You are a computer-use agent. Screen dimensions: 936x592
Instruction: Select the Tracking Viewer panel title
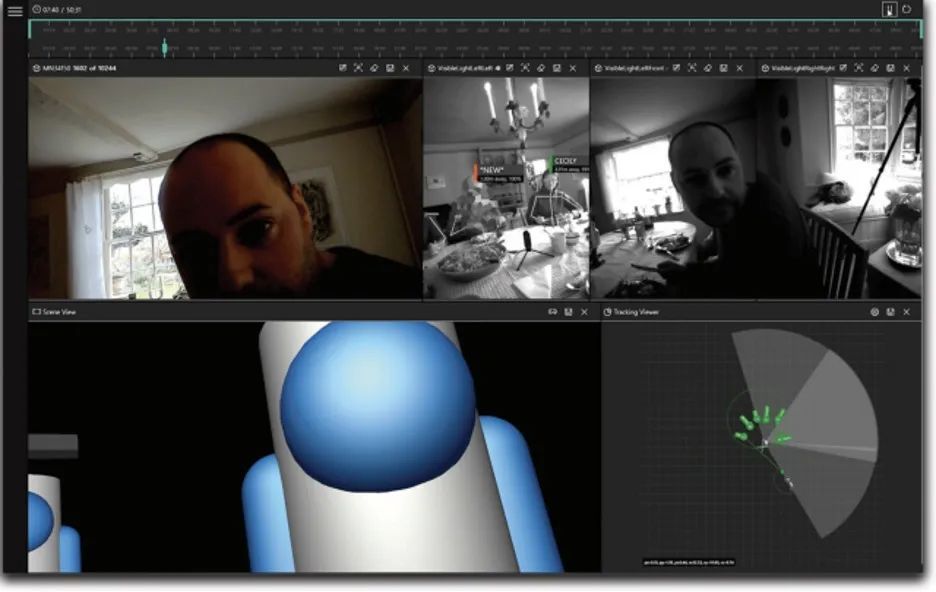point(636,312)
